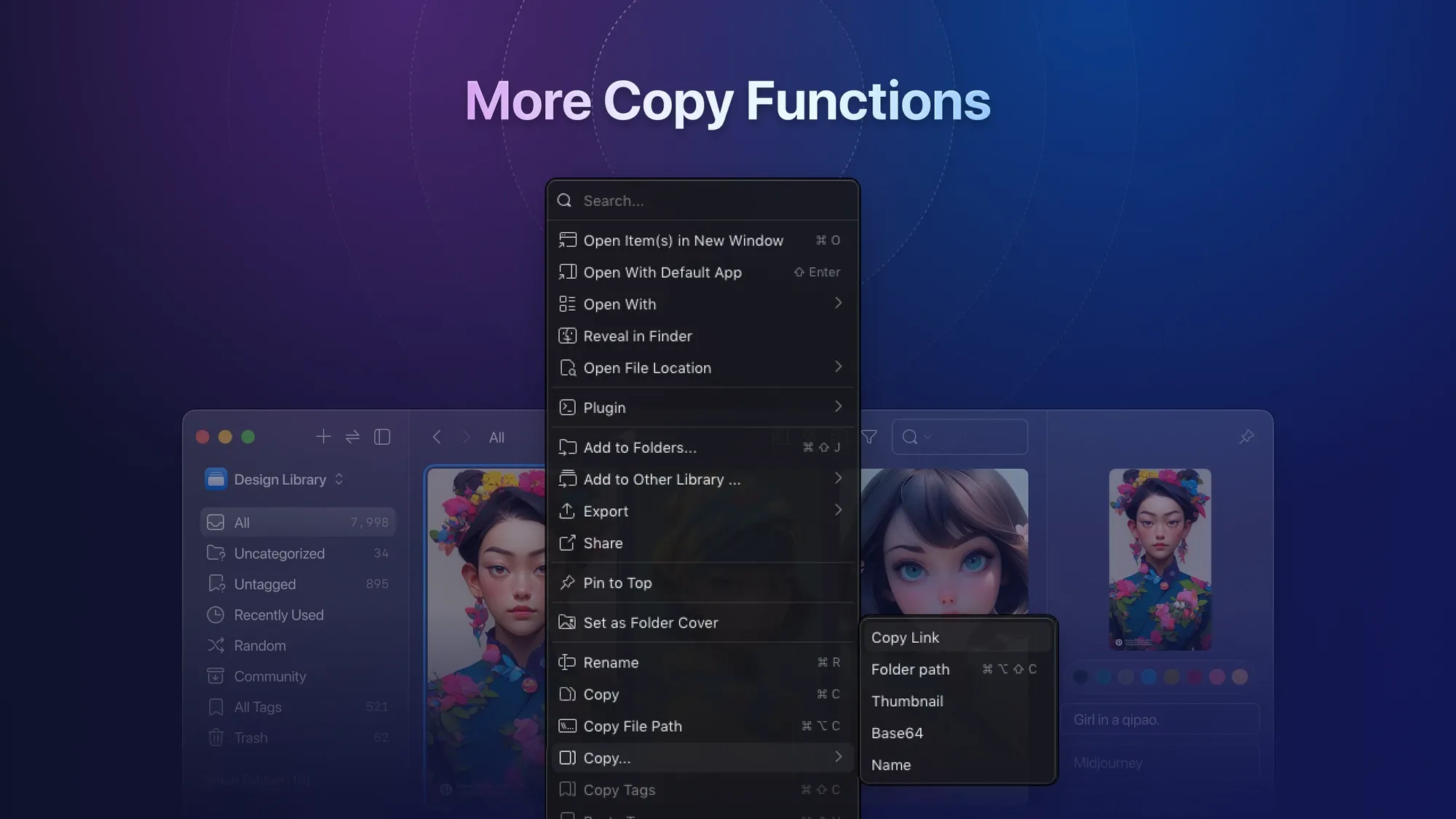Click the Set as Folder Cover image icon
The width and height of the screenshot is (1456, 819).
click(567, 623)
